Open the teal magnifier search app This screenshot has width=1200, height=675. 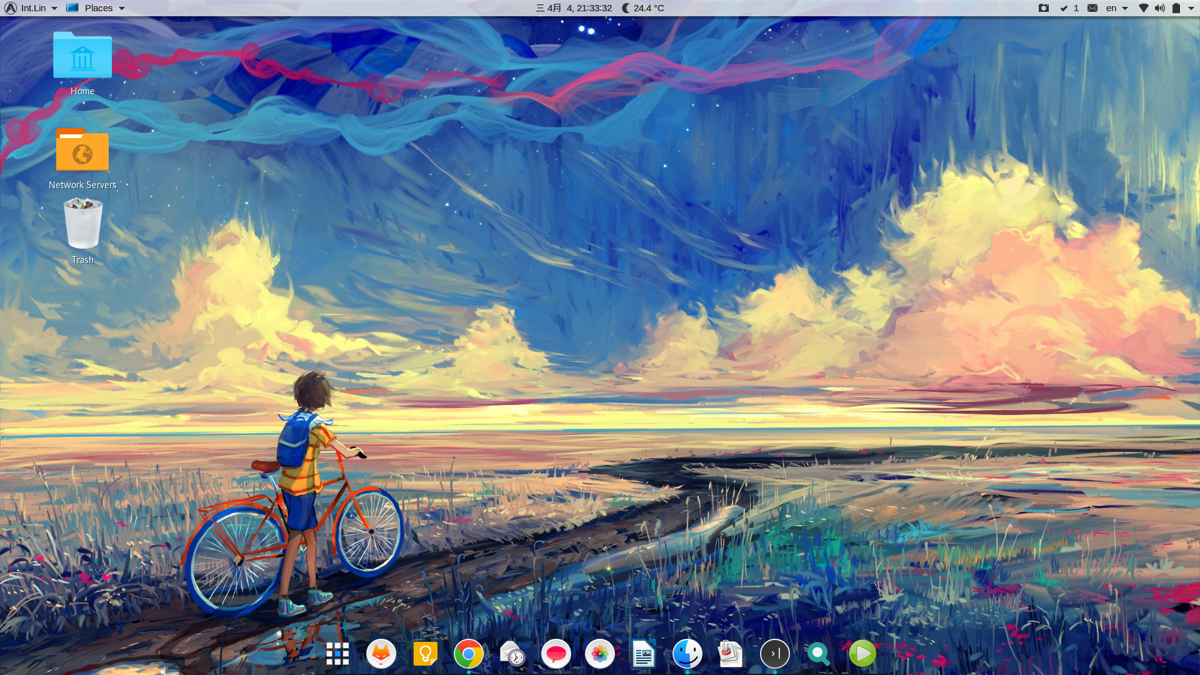(x=818, y=654)
